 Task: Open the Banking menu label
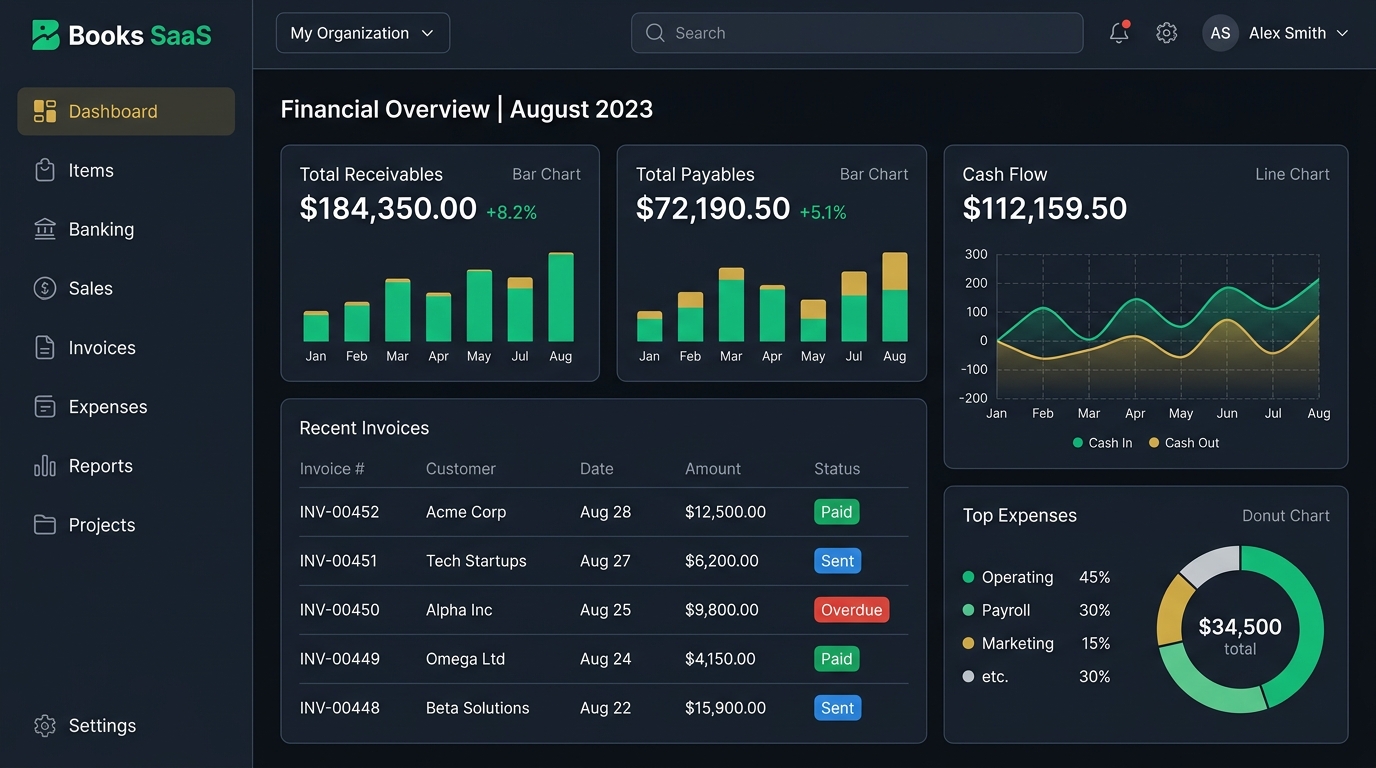coord(101,229)
